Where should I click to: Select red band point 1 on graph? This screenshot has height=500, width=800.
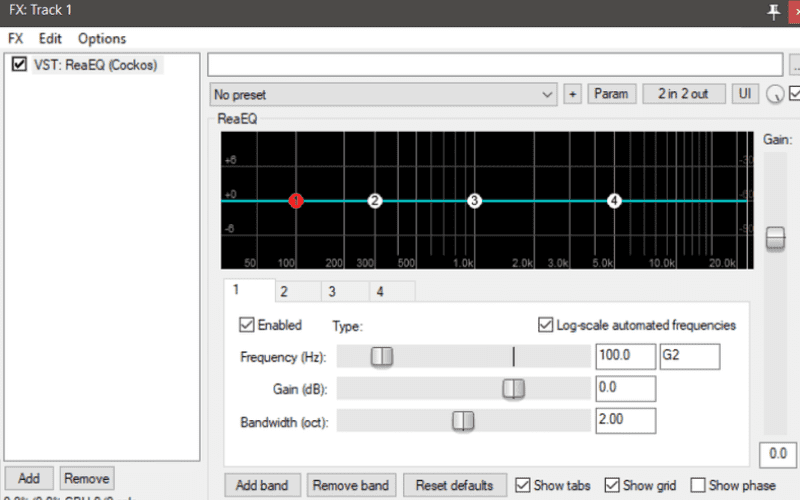(x=296, y=201)
